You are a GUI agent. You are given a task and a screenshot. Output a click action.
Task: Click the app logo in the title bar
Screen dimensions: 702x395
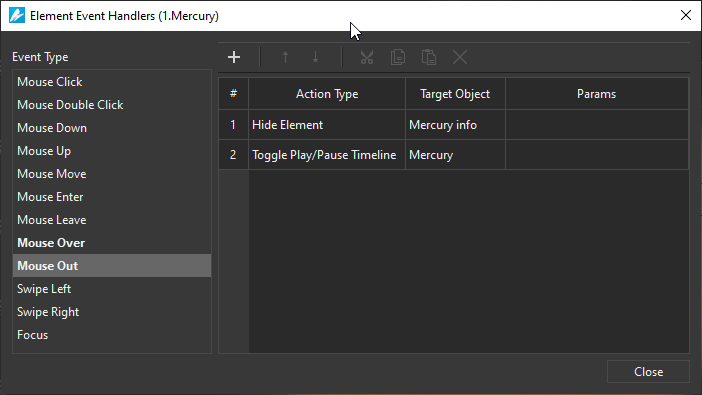17,16
